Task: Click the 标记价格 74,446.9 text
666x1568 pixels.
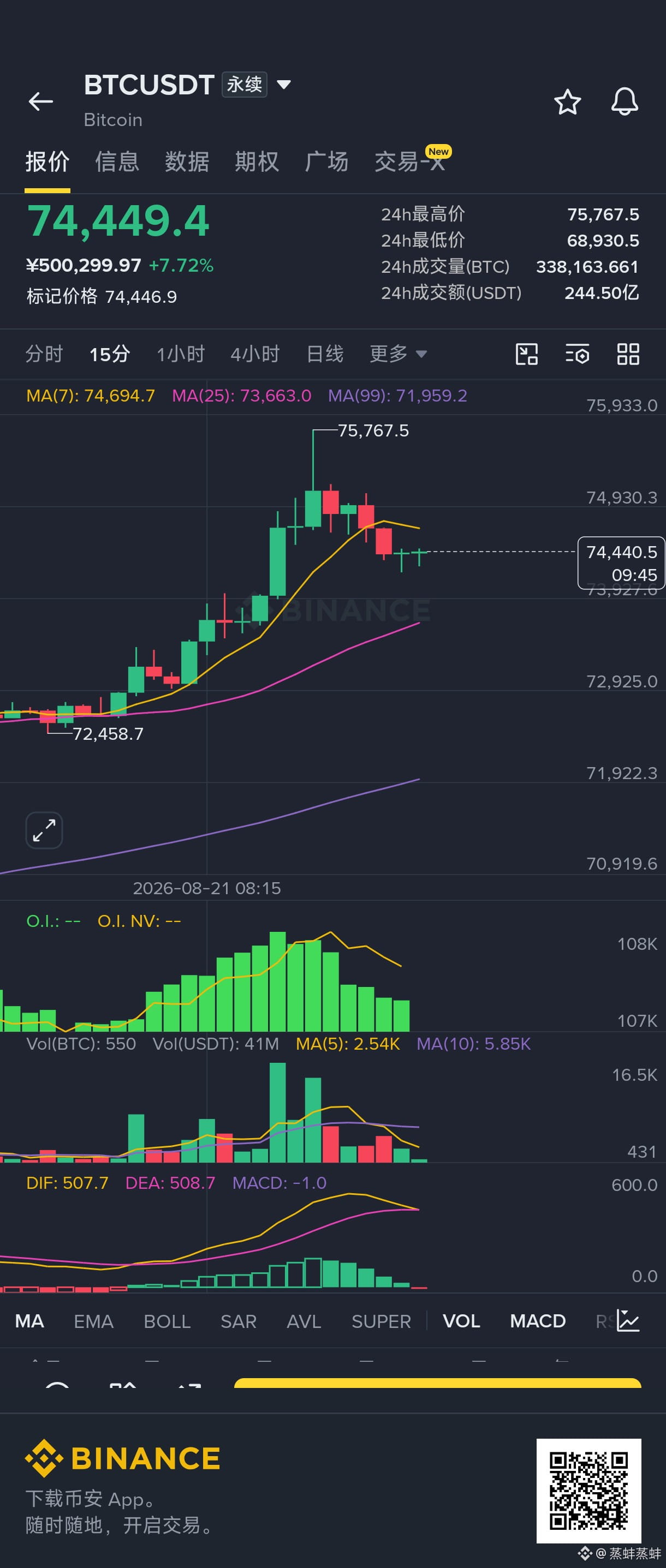Action: [x=102, y=296]
